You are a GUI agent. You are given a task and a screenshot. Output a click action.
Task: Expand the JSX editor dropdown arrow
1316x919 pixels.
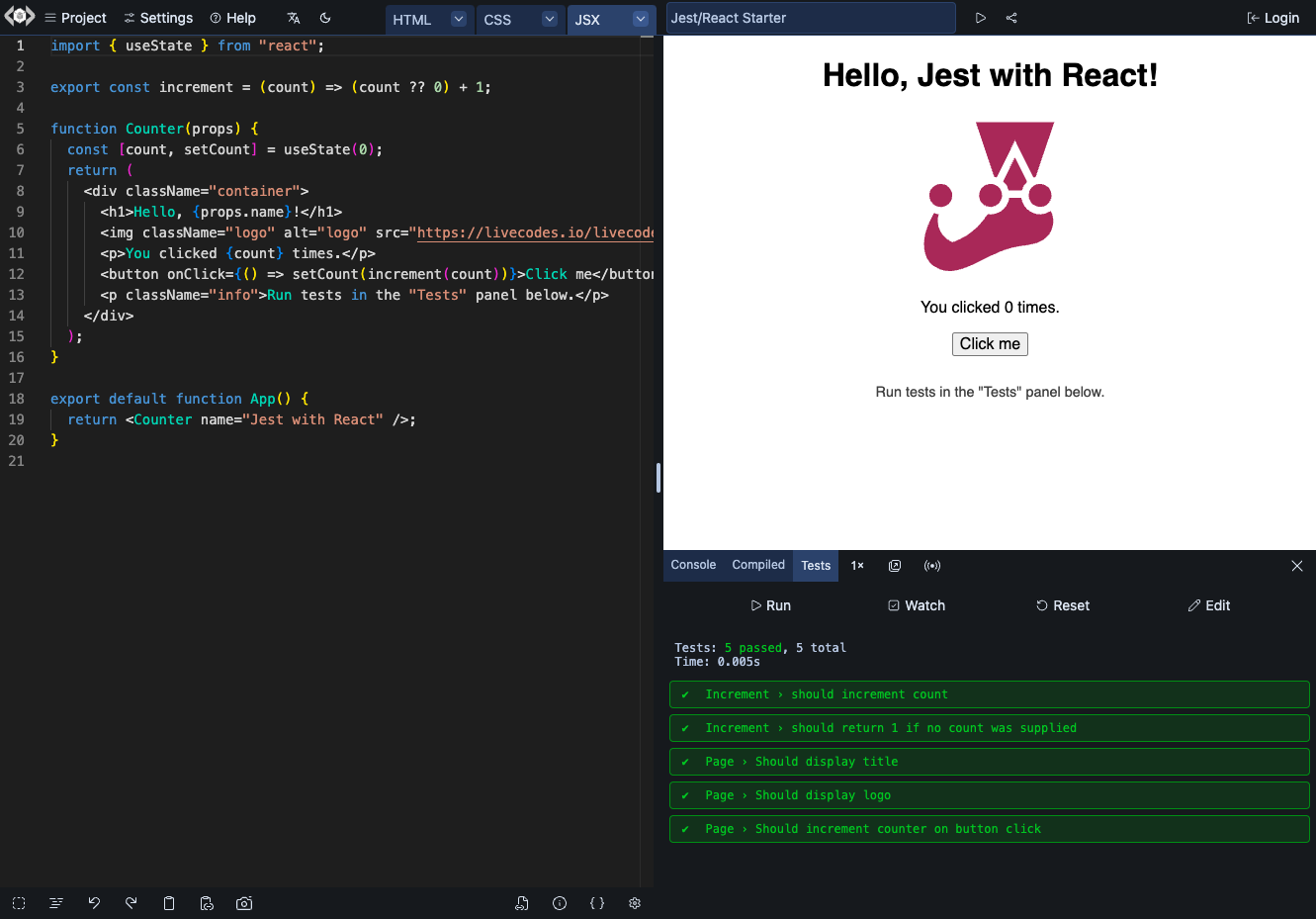[641, 19]
